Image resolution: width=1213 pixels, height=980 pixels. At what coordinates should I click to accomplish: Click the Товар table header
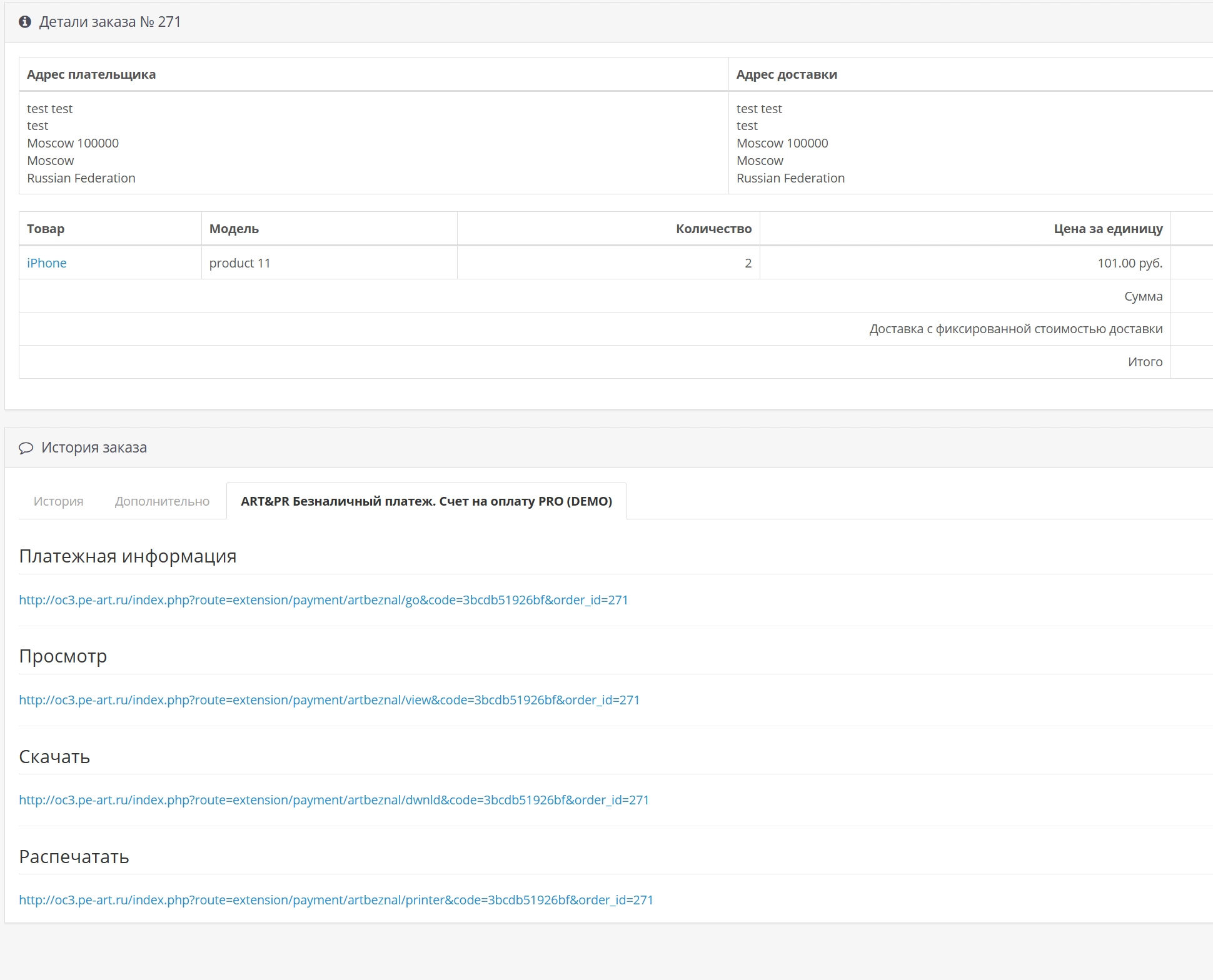click(46, 229)
